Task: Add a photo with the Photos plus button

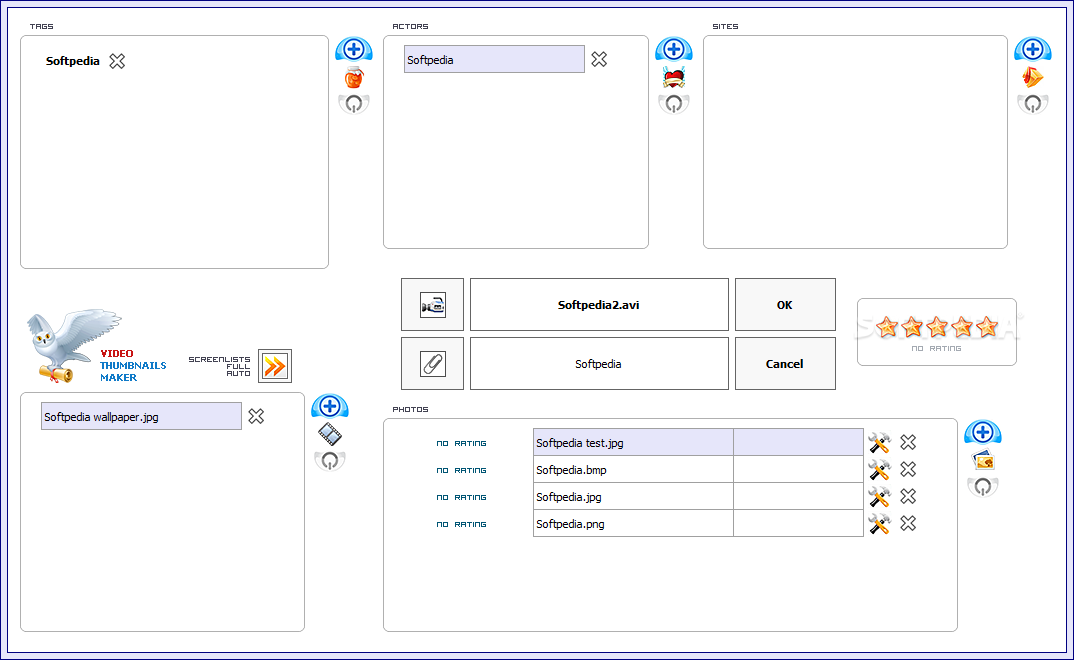Action: pos(982,433)
